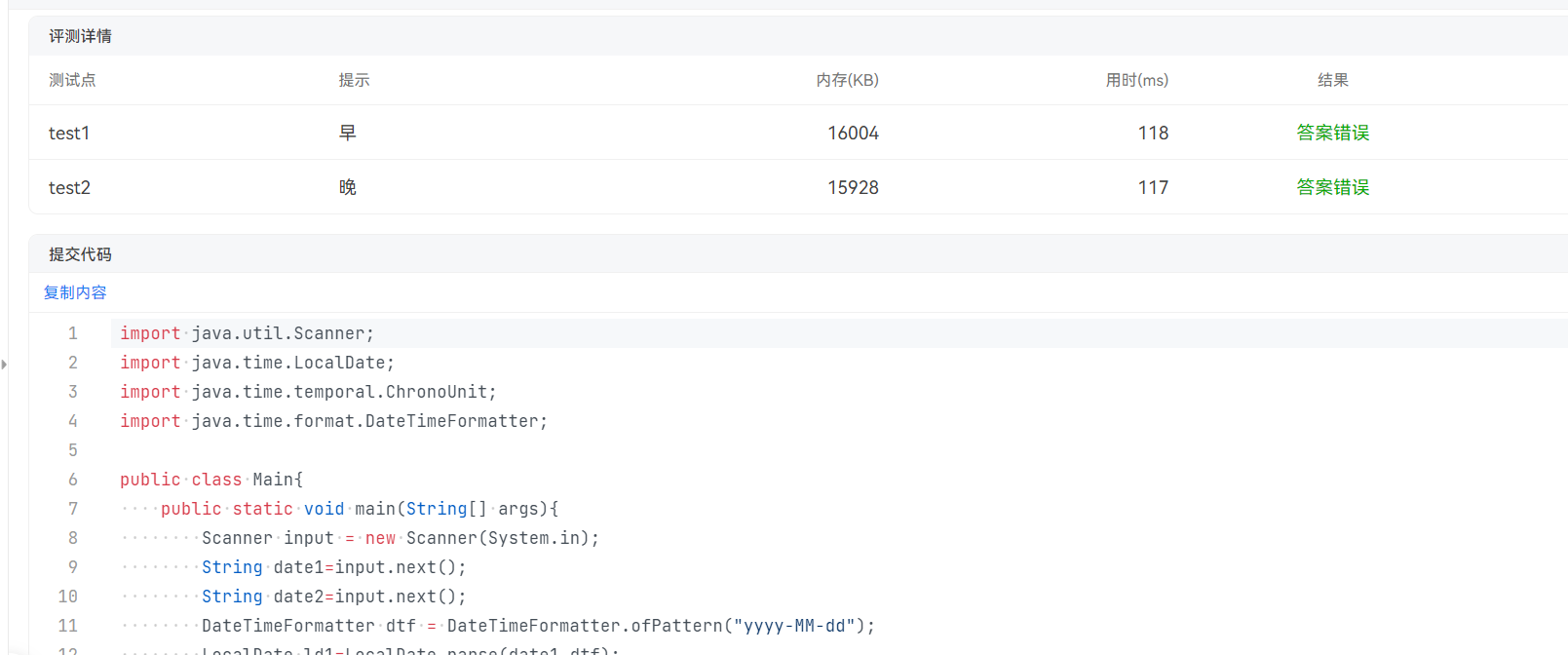Image resolution: width=1568 pixels, height=655 pixels.
Task: Click the 答案错误 result for test2
Action: point(1332,187)
